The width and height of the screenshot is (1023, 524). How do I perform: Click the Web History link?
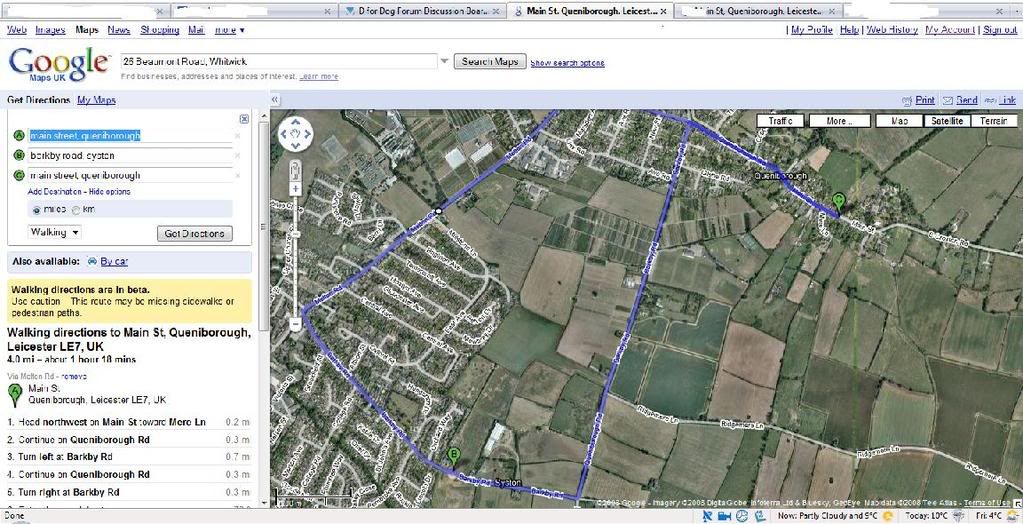pos(892,30)
